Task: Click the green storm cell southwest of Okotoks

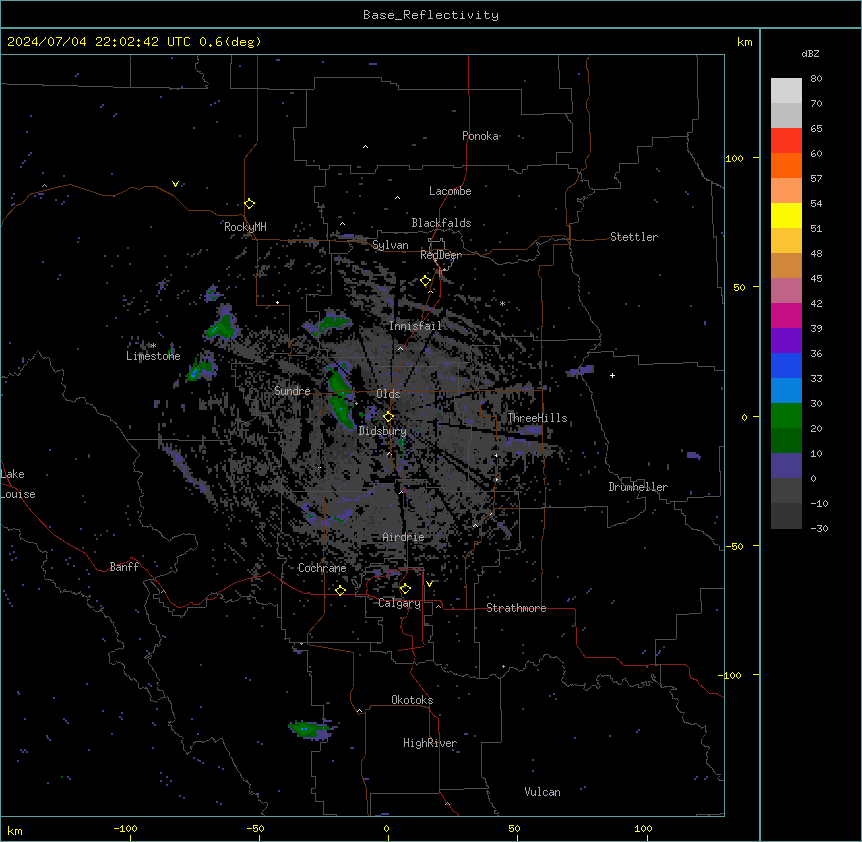Action: pyautogui.click(x=308, y=729)
